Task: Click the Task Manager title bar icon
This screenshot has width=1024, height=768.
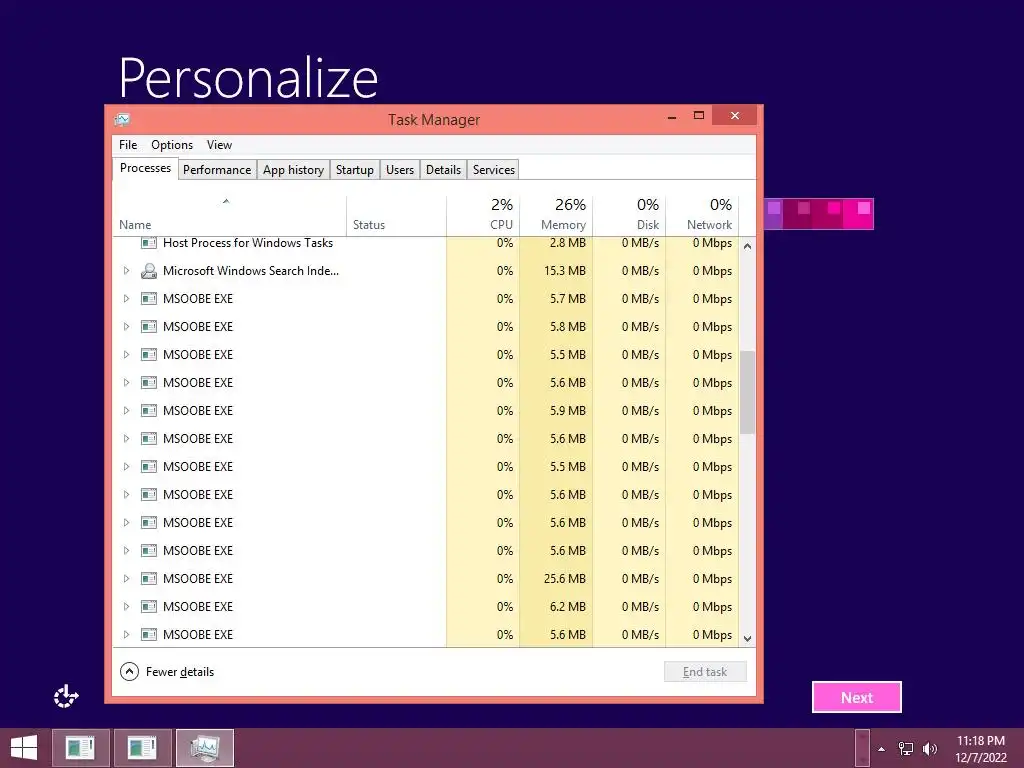Action: (122, 120)
